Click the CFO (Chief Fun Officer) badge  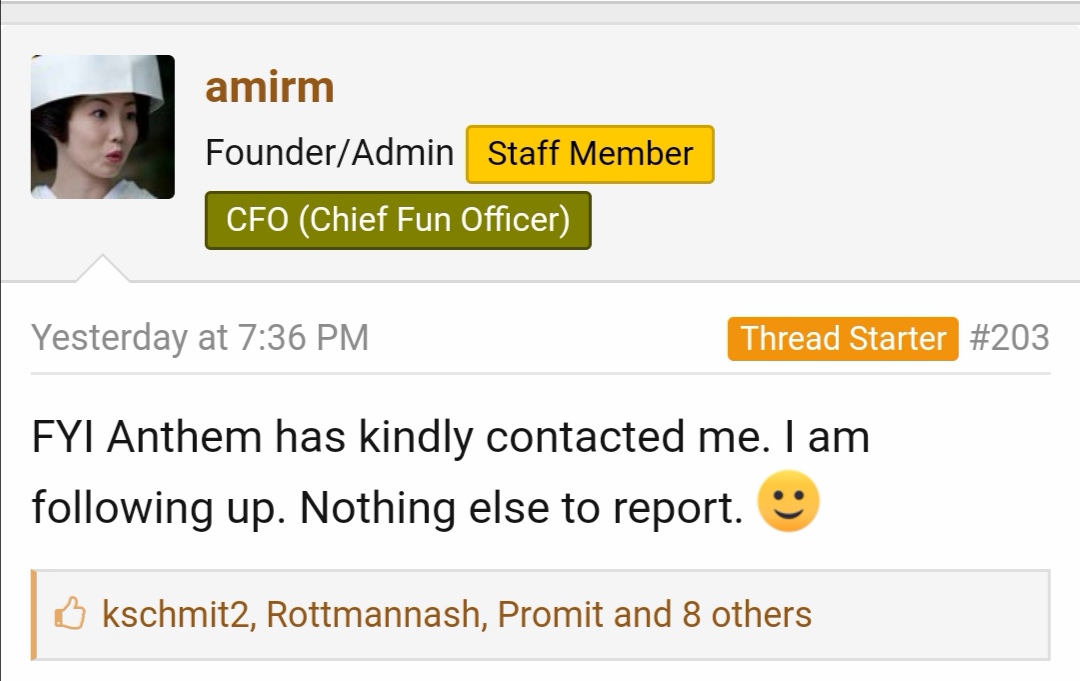398,220
